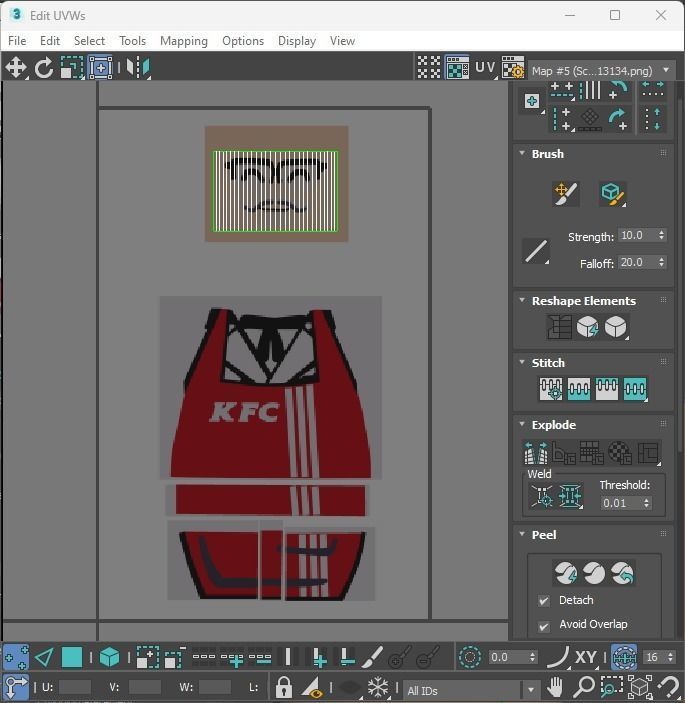Enable Vertex sub-object mode
685x703 pixels.
click(x=16, y=658)
